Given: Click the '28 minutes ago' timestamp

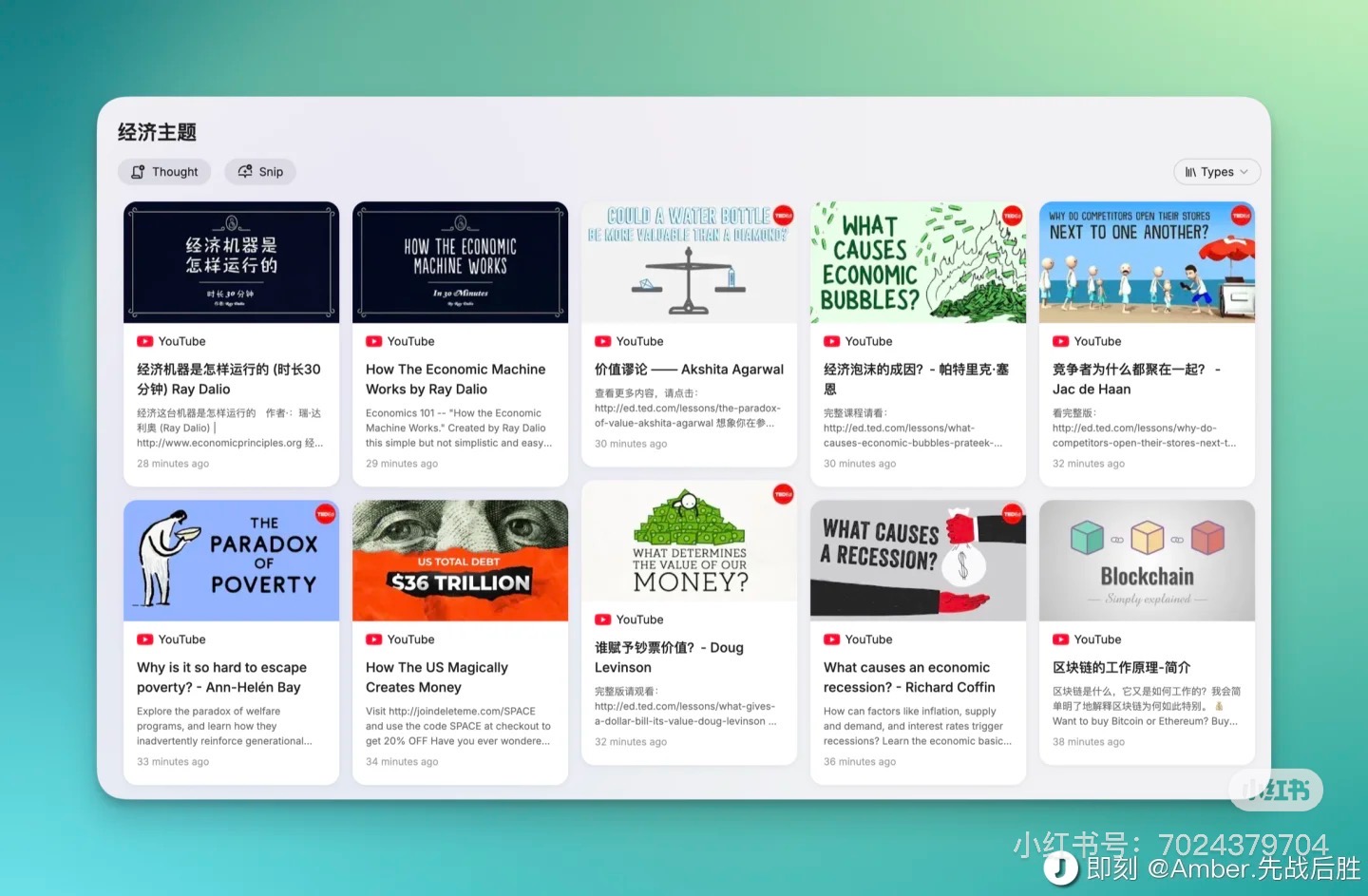Looking at the screenshot, I should point(173,464).
